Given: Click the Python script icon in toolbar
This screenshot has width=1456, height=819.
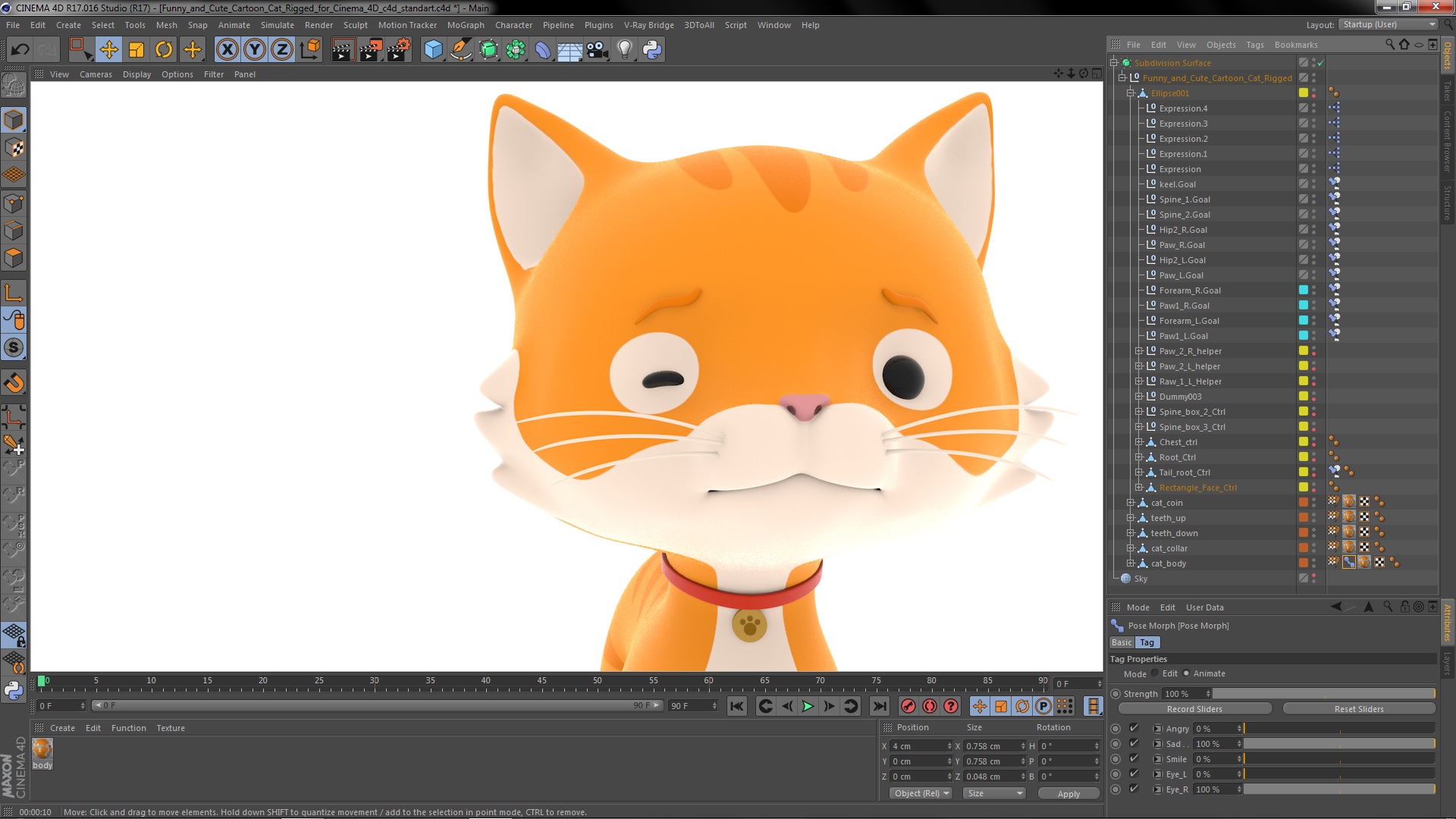Looking at the screenshot, I should point(652,50).
